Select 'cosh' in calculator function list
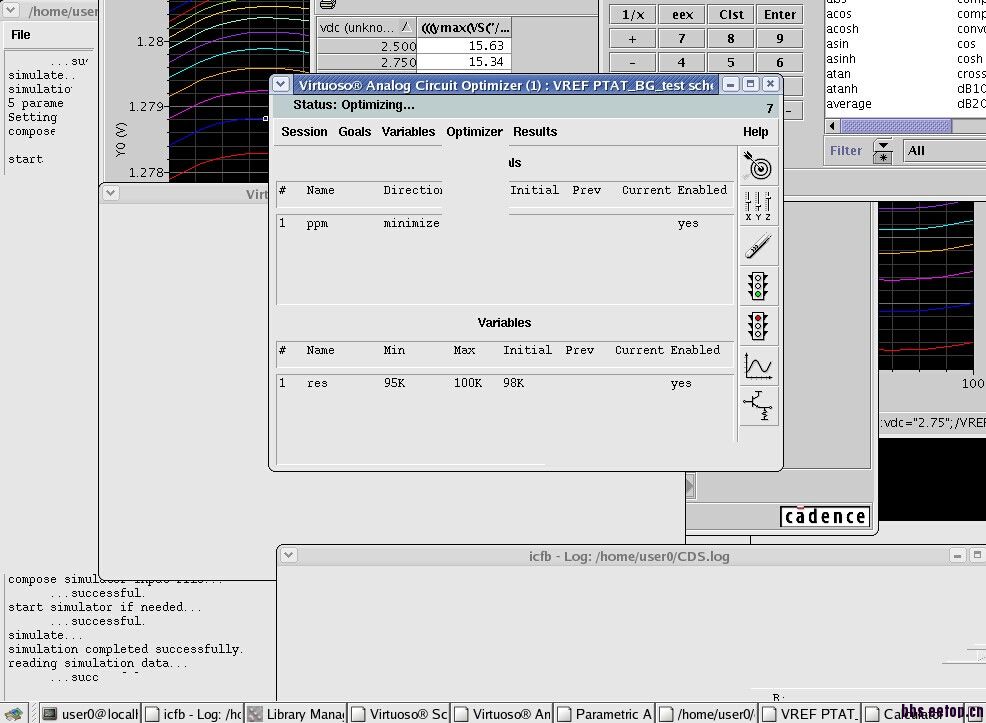 [x=969, y=59]
